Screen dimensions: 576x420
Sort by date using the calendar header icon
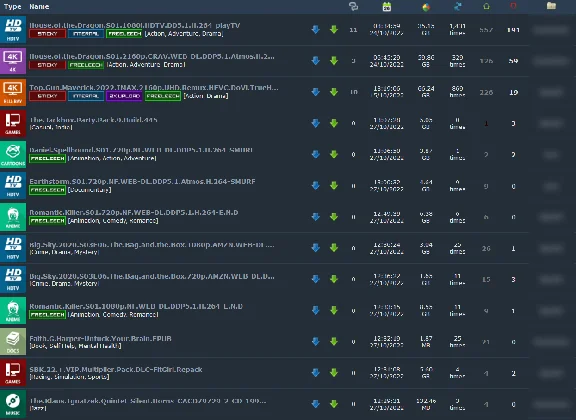tap(387, 6)
